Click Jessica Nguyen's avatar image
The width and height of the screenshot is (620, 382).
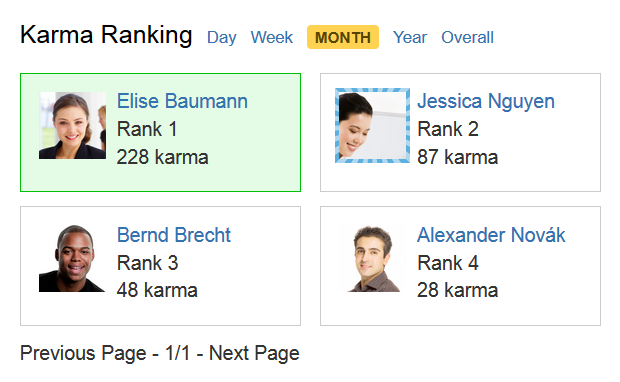(x=372, y=125)
